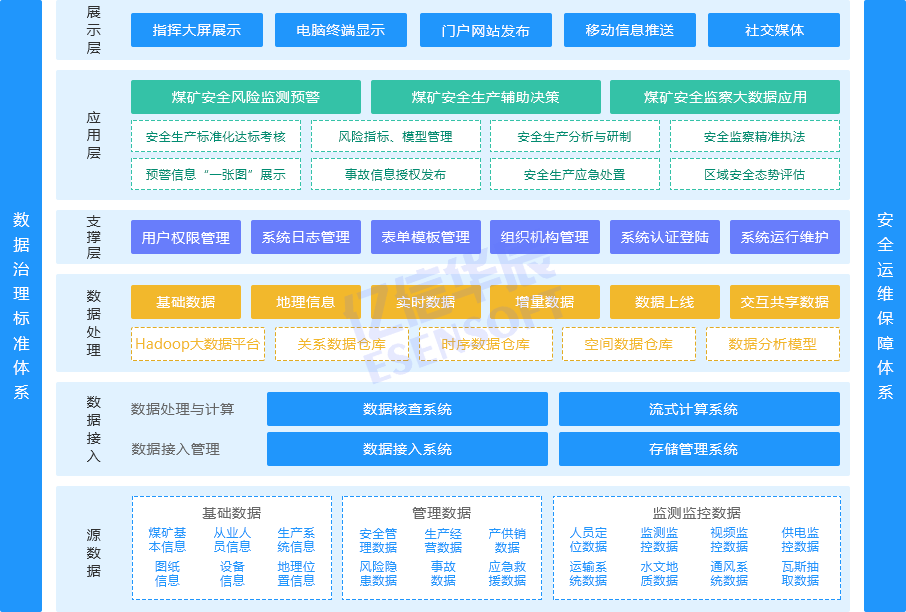
Task: Open 安全生产应急处置 module
Action: click(574, 173)
